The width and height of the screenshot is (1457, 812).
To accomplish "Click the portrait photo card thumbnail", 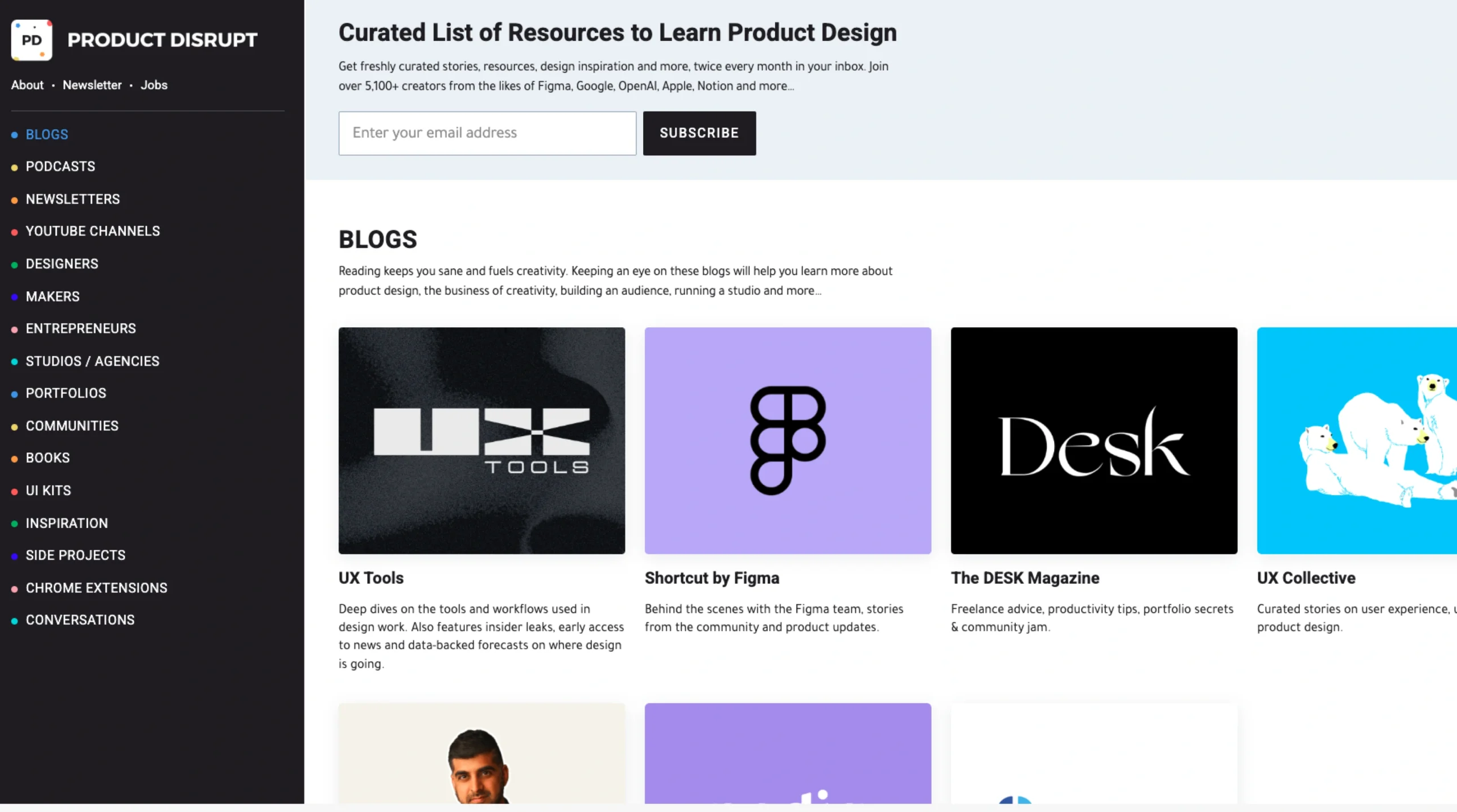I will 481,753.
